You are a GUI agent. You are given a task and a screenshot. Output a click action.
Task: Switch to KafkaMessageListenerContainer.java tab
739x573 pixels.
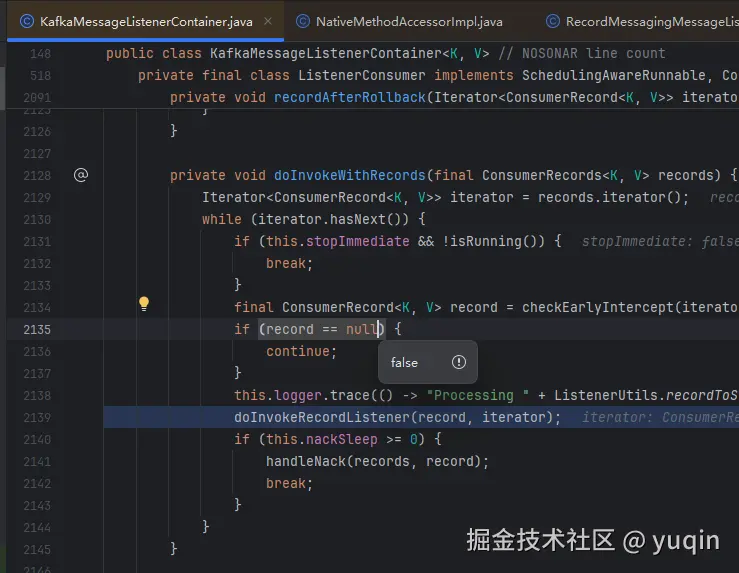pyautogui.click(x=146, y=22)
